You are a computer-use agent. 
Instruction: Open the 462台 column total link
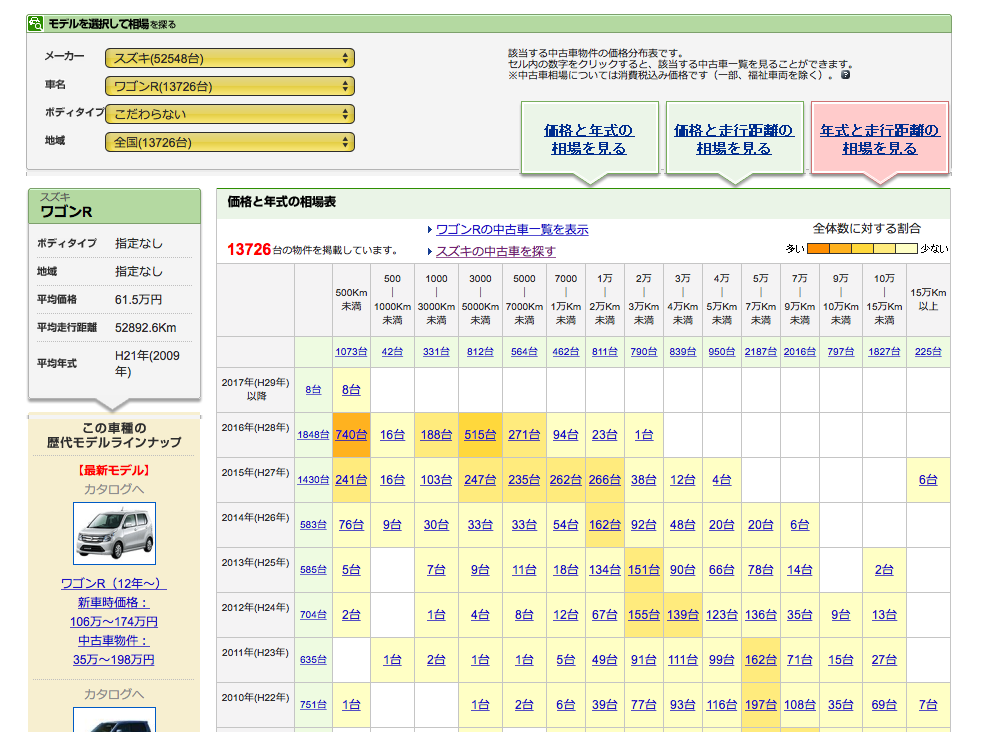[566, 351]
